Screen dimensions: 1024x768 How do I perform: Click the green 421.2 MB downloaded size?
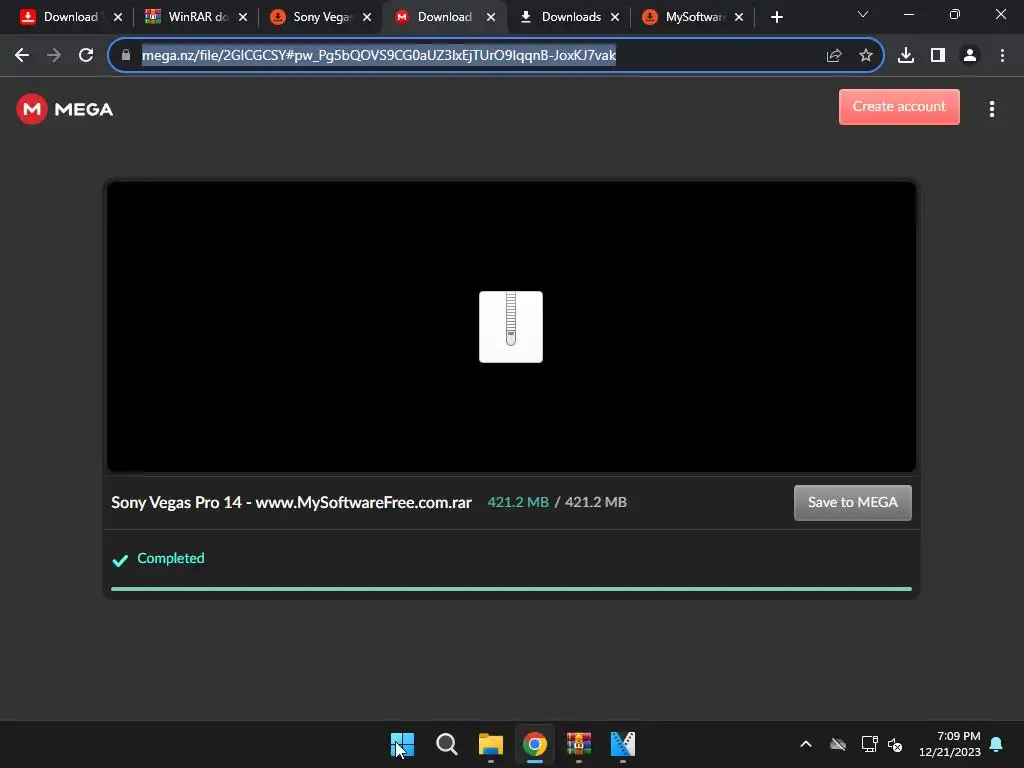(x=518, y=502)
